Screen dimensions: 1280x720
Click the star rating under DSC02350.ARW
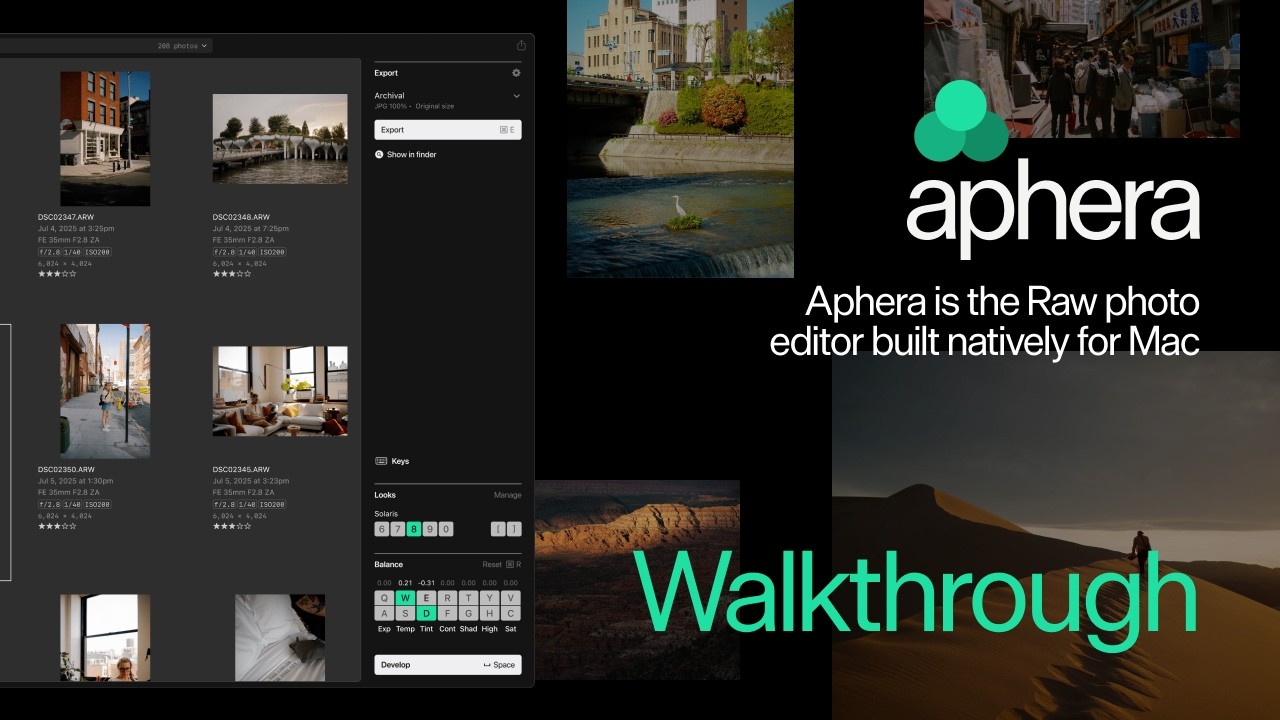tap(57, 526)
